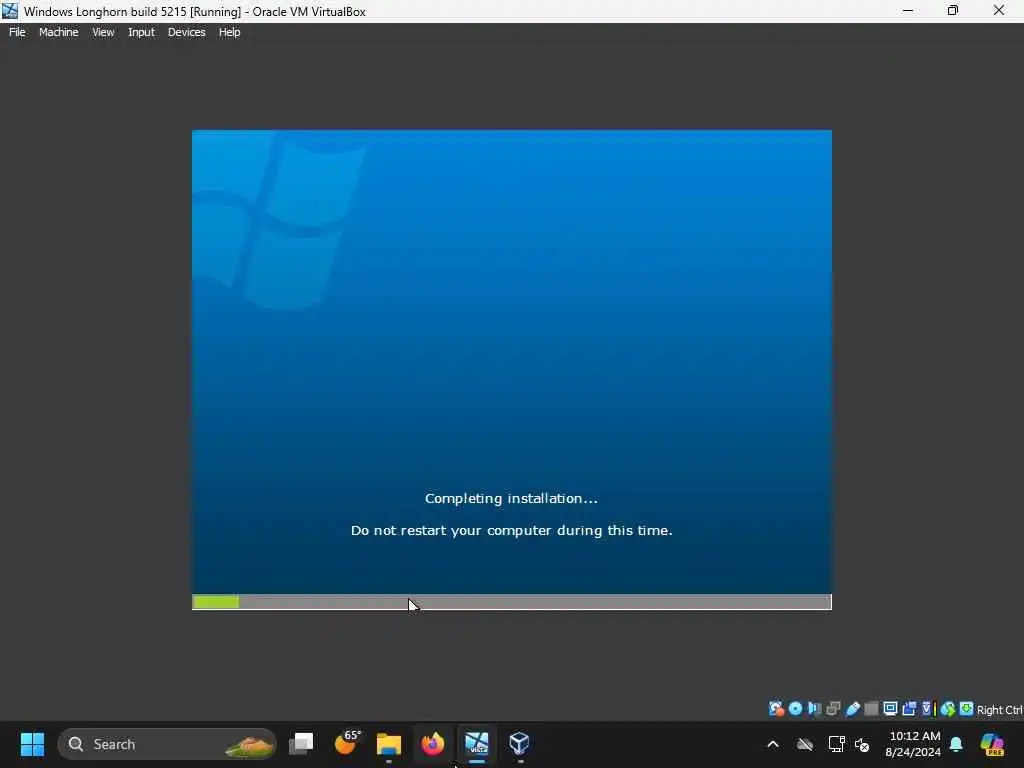Click the USB devices status icon
The image size is (1024, 768).
(852, 709)
